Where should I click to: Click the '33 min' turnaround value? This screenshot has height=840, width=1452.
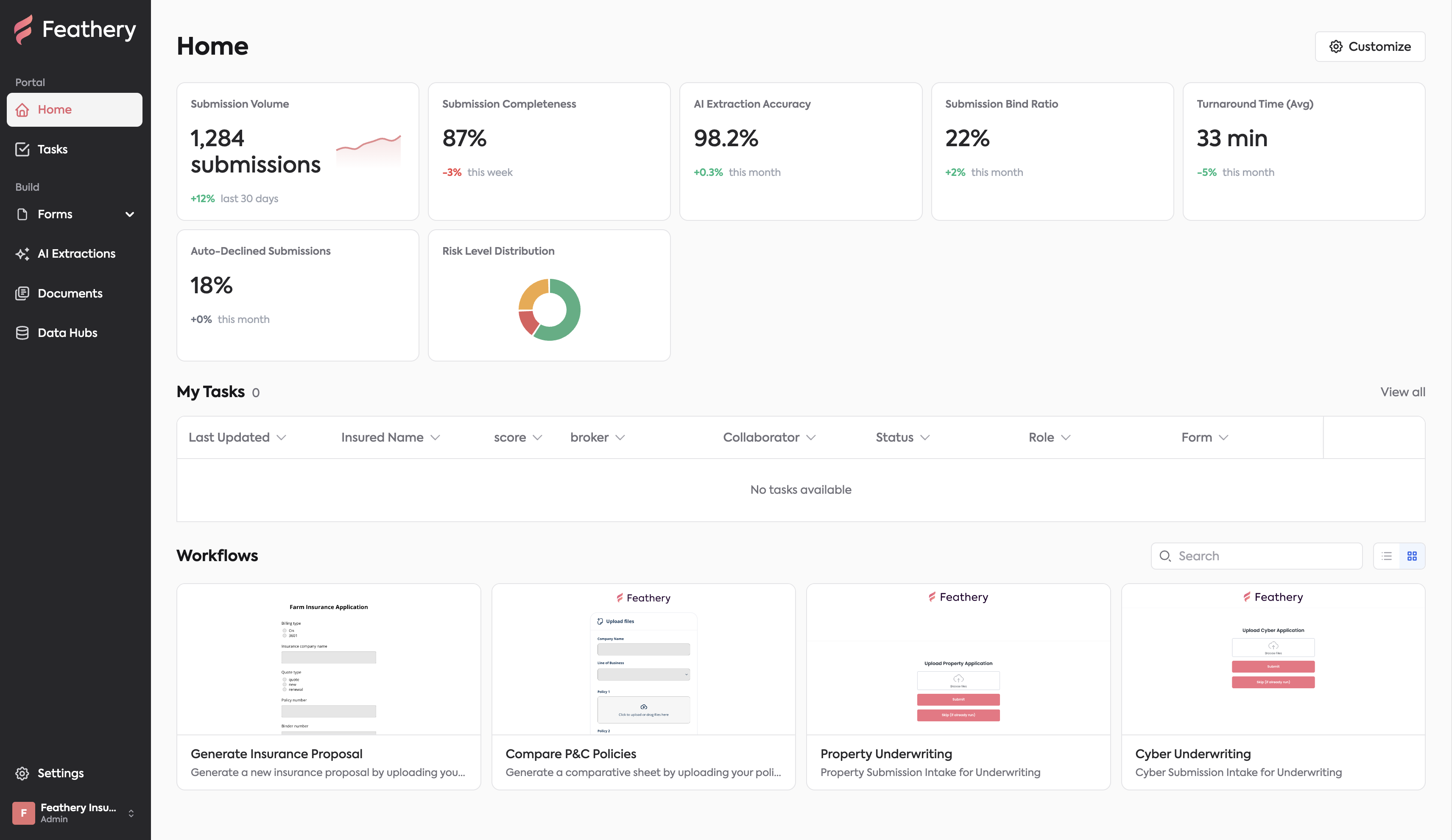tap(1232, 138)
